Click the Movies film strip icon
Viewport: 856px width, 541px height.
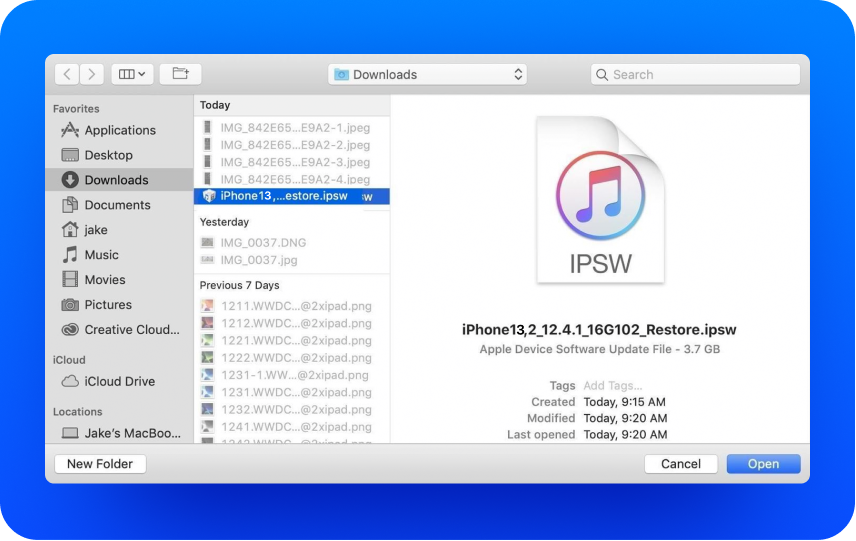point(70,280)
